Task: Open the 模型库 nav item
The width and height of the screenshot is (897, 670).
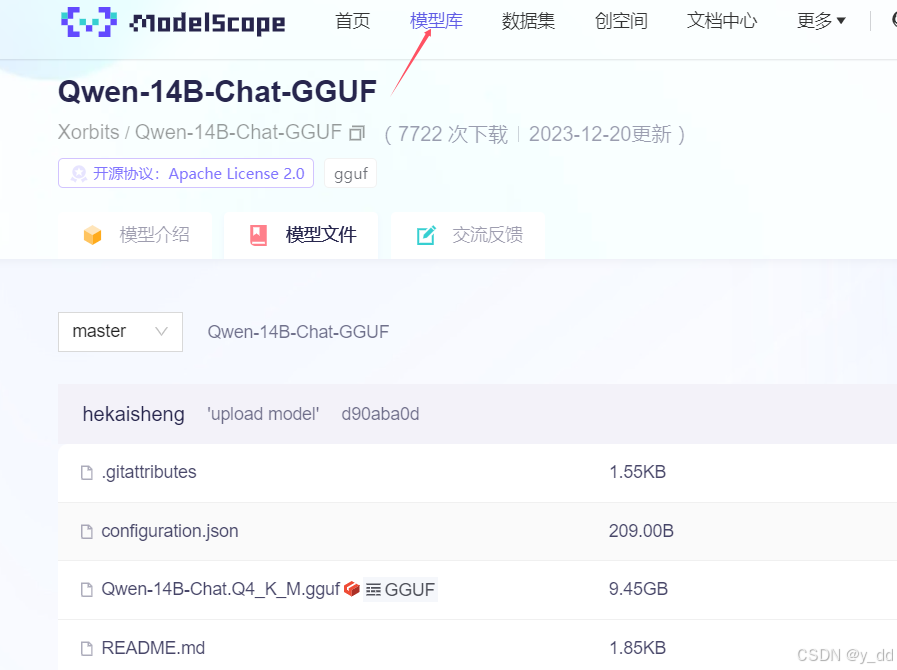Action: (x=436, y=21)
